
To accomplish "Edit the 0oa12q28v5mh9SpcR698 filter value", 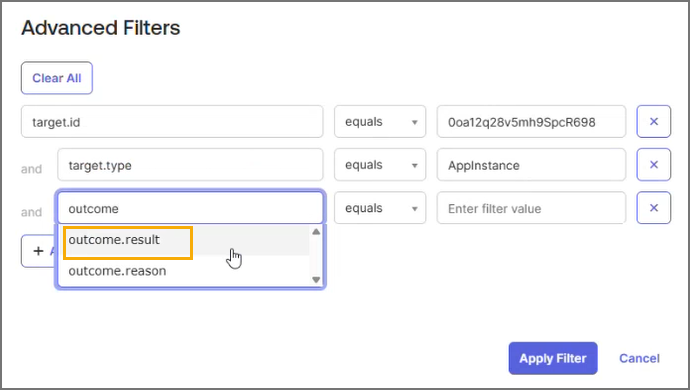I will [531, 121].
